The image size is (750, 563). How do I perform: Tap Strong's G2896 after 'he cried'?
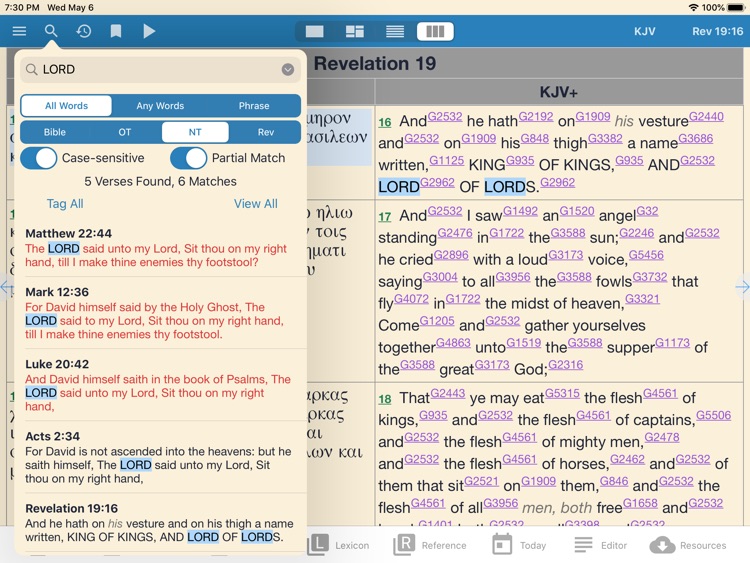pos(451,255)
